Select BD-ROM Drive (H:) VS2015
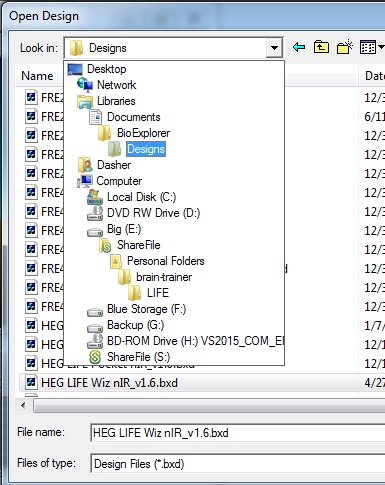385x485 pixels. pos(195,341)
